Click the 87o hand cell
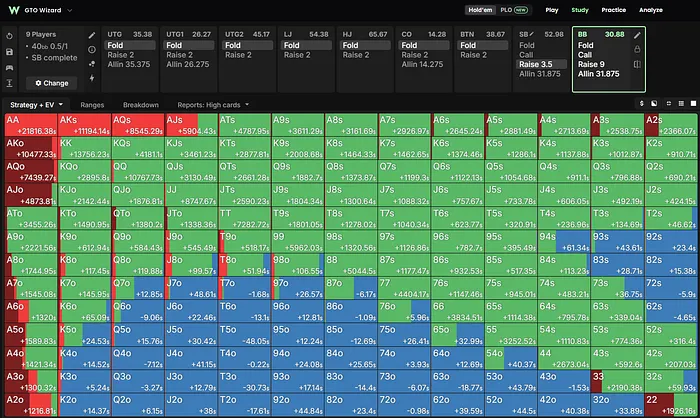 coord(351,288)
